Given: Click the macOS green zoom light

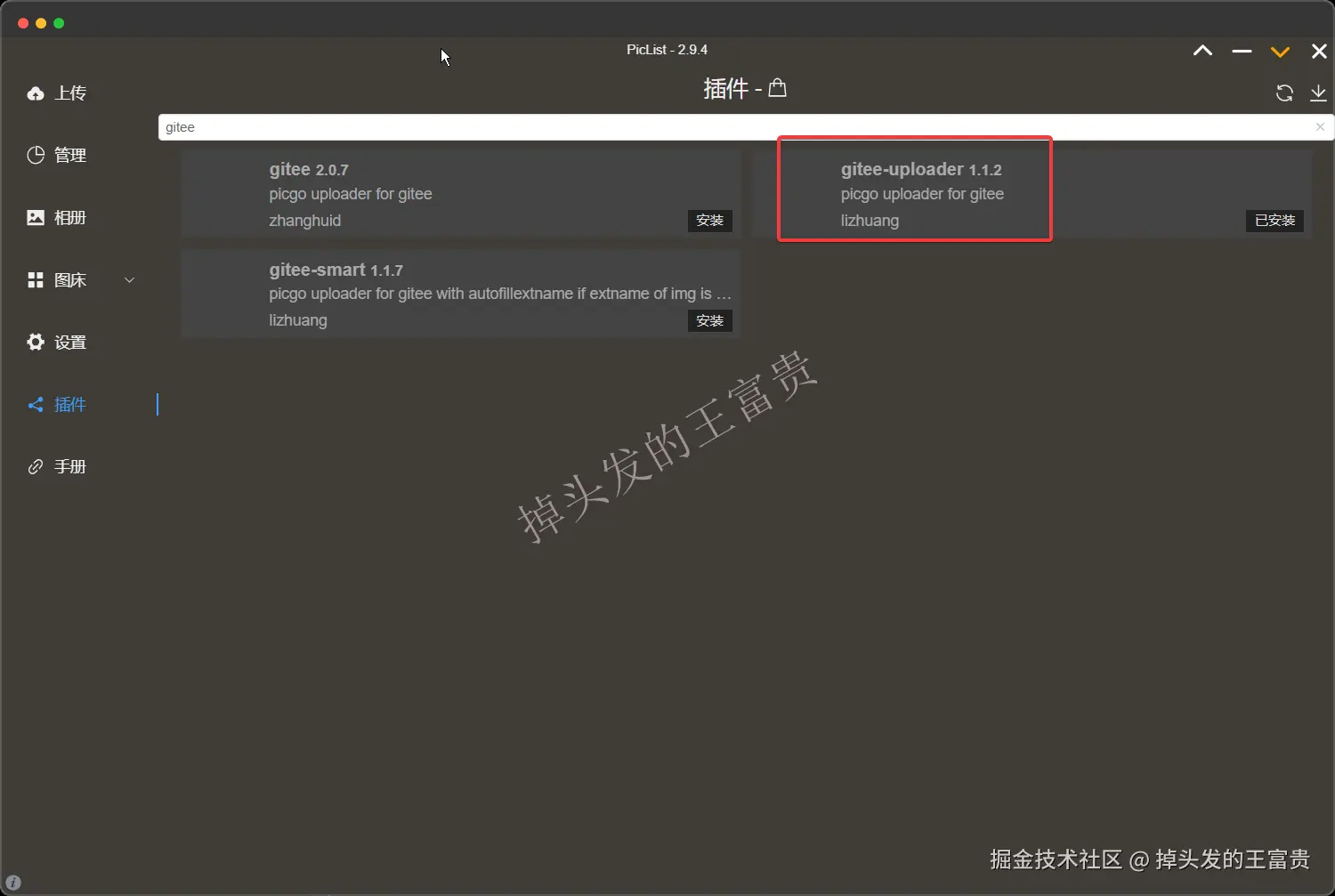Looking at the screenshot, I should pos(59,23).
